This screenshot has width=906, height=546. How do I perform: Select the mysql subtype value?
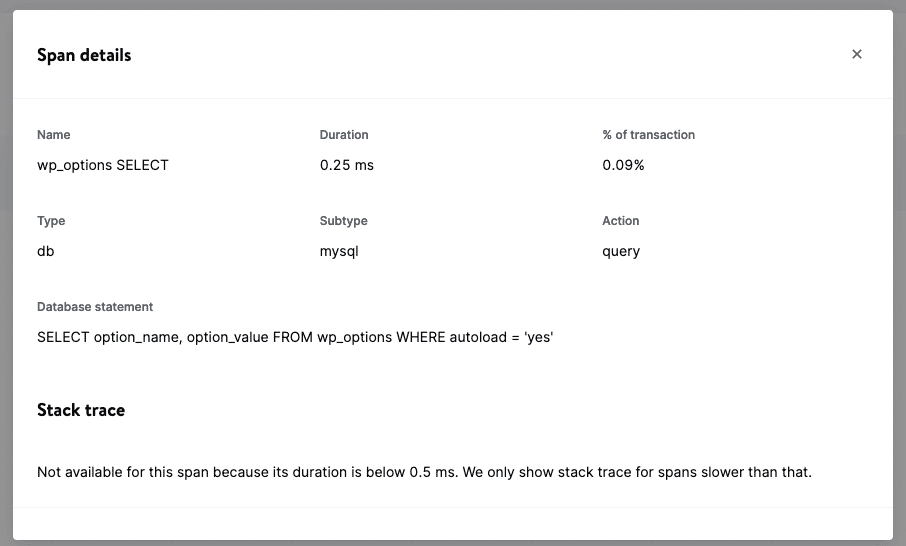coord(339,251)
